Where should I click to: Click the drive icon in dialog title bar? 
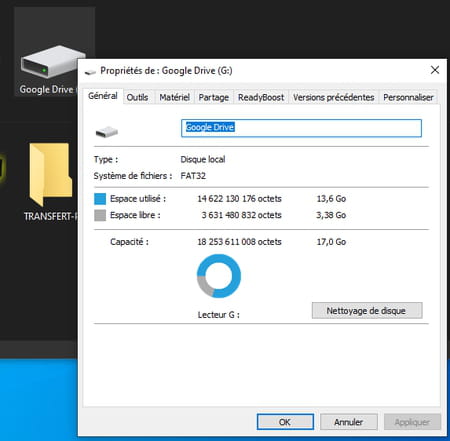coord(90,72)
